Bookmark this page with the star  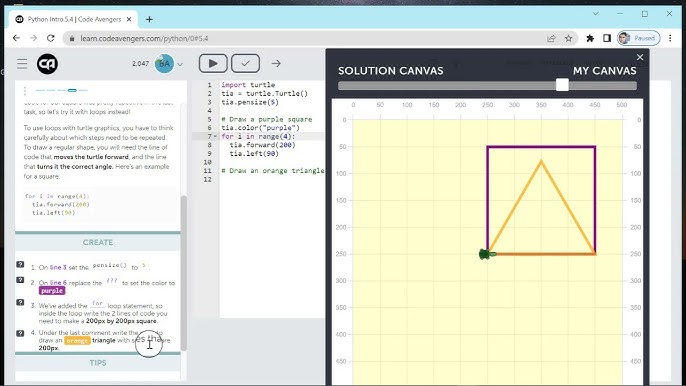tap(568, 39)
